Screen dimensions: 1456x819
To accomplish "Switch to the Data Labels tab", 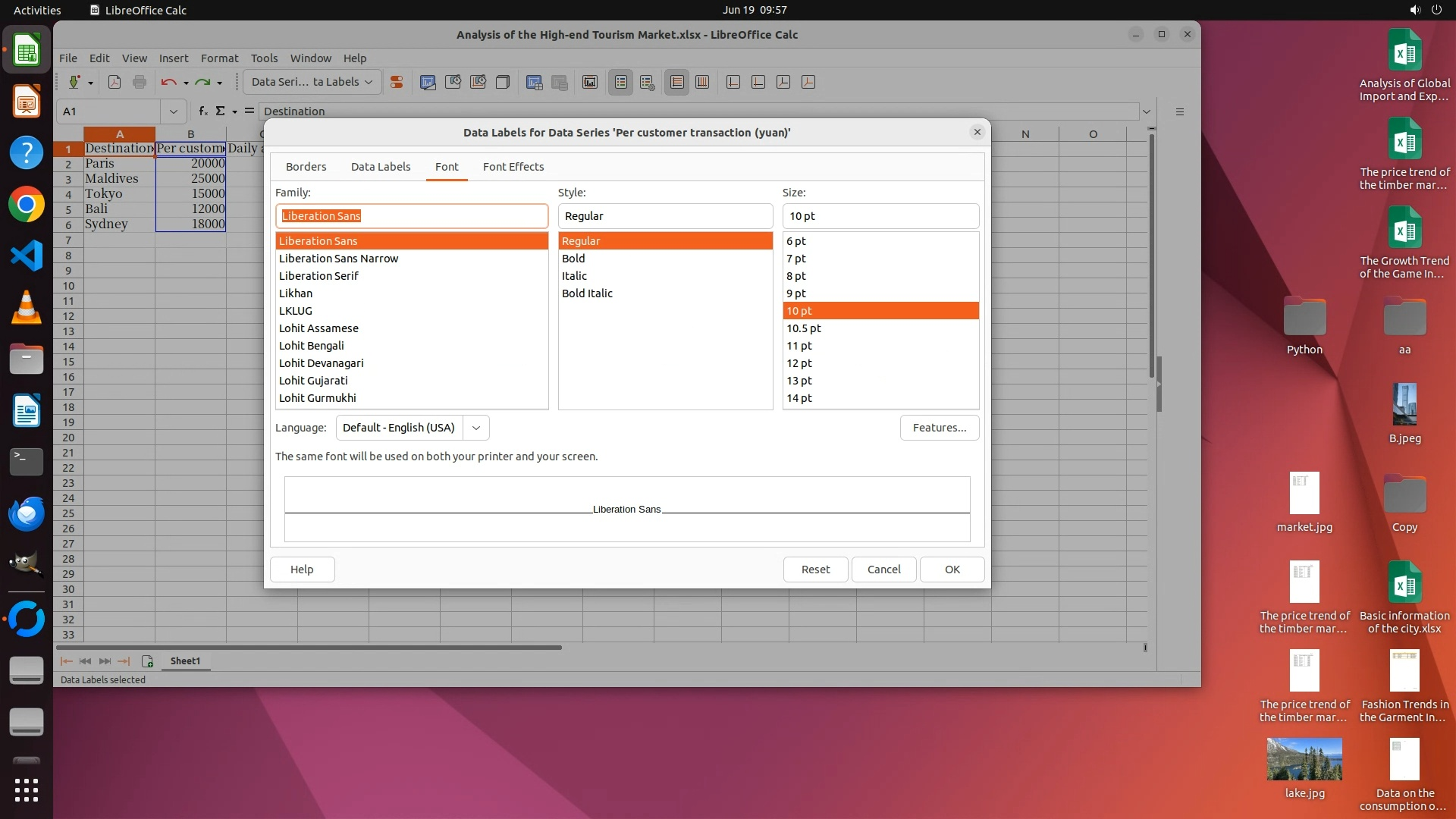I will (x=381, y=167).
